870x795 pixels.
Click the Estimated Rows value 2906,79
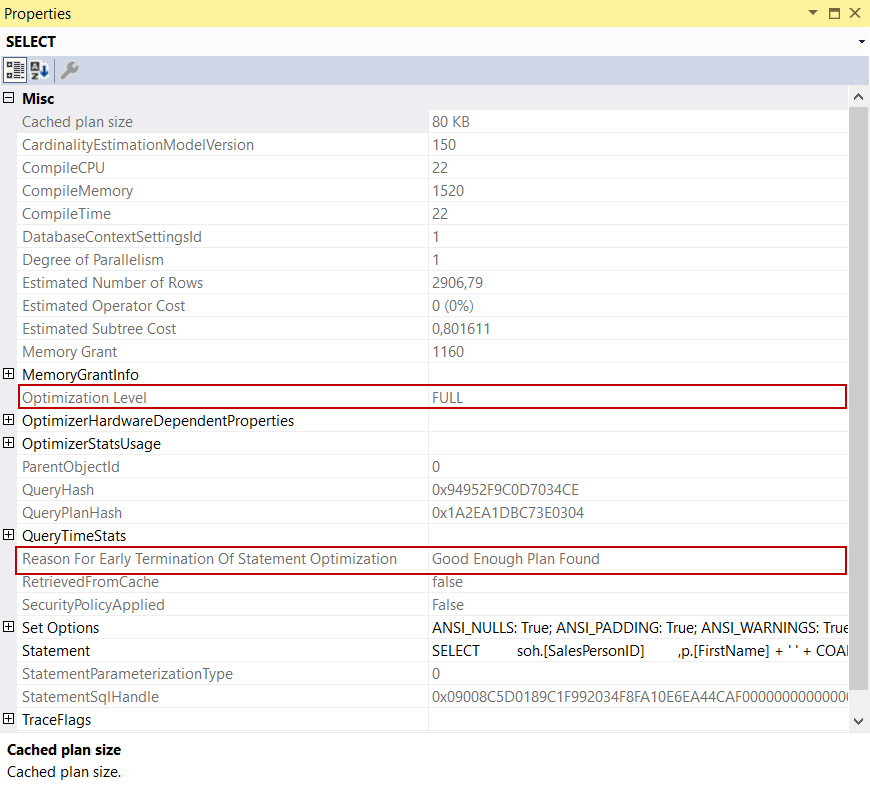(x=457, y=283)
